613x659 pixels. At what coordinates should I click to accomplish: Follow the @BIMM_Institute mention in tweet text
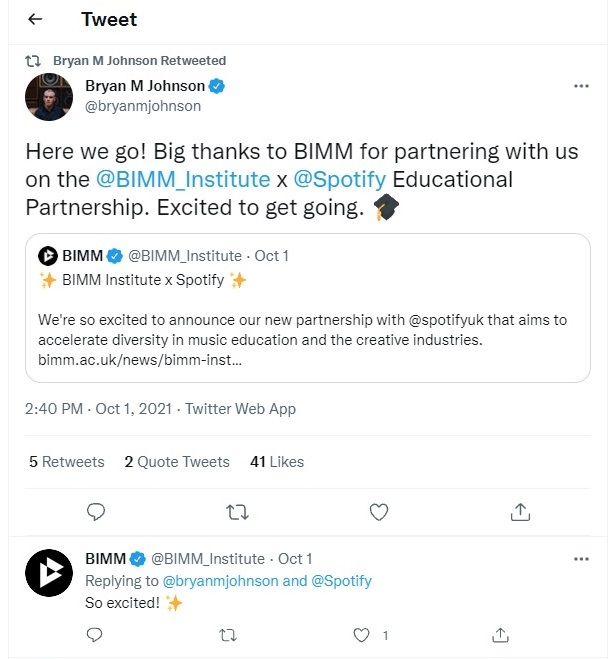pos(183,180)
